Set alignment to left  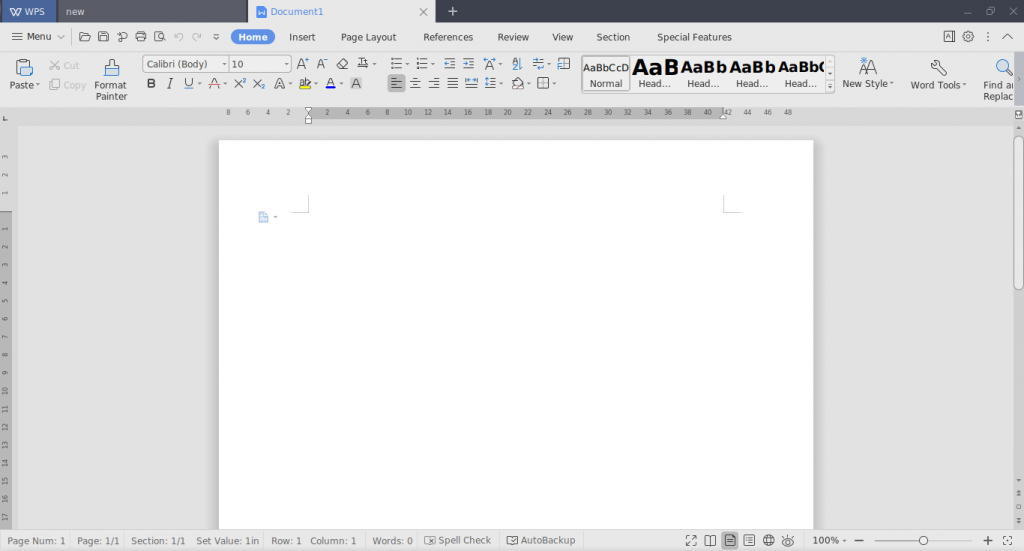(396, 84)
